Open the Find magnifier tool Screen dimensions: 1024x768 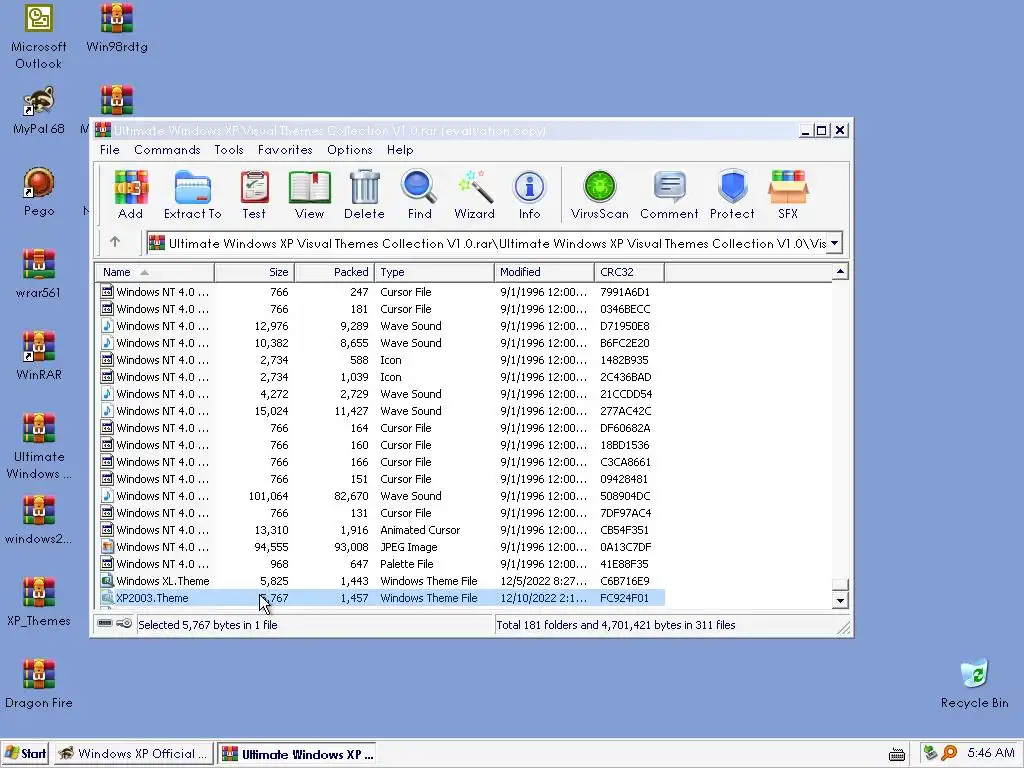click(x=419, y=195)
